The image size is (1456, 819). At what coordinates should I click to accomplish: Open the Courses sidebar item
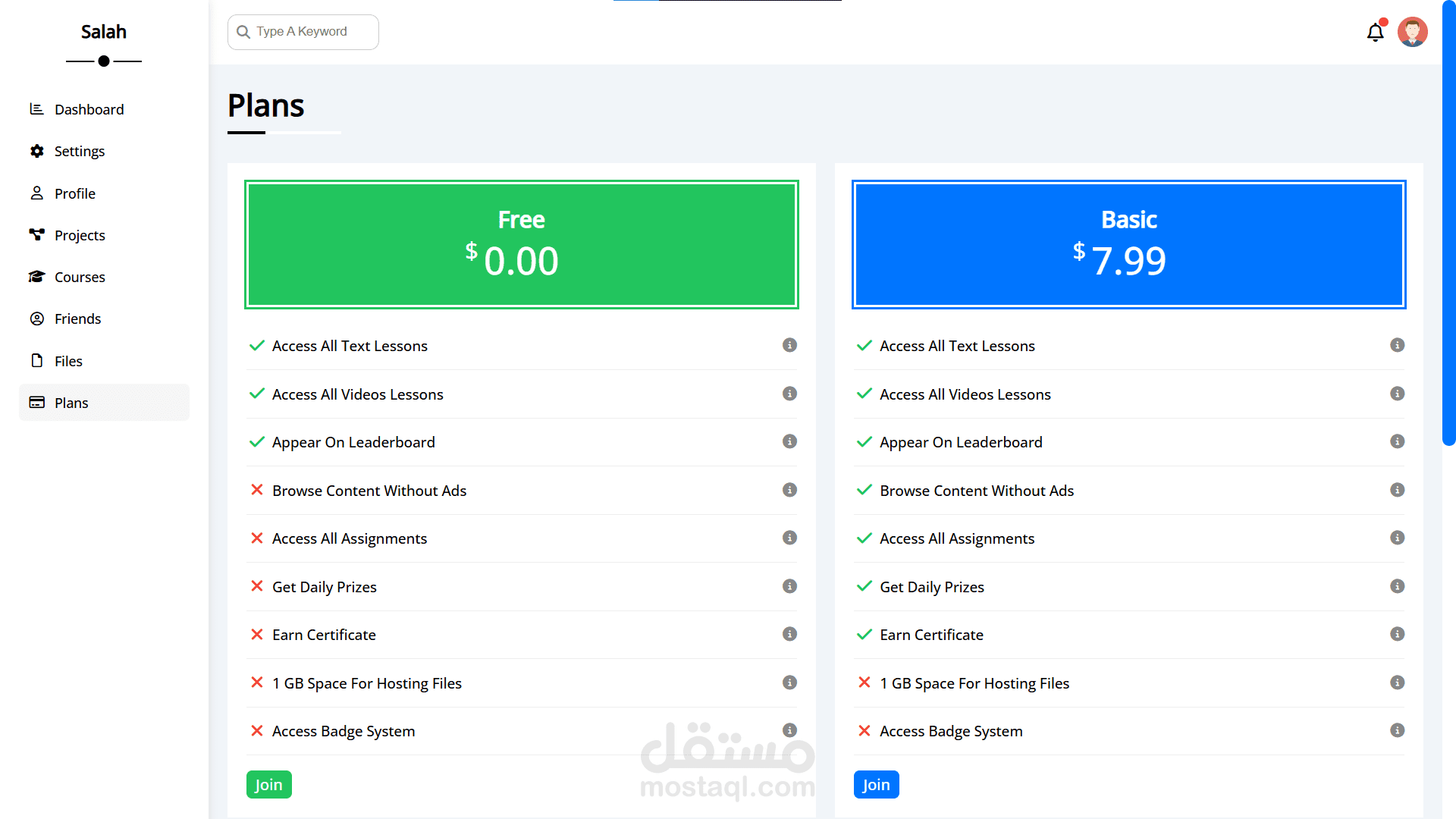(x=80, y=277)
